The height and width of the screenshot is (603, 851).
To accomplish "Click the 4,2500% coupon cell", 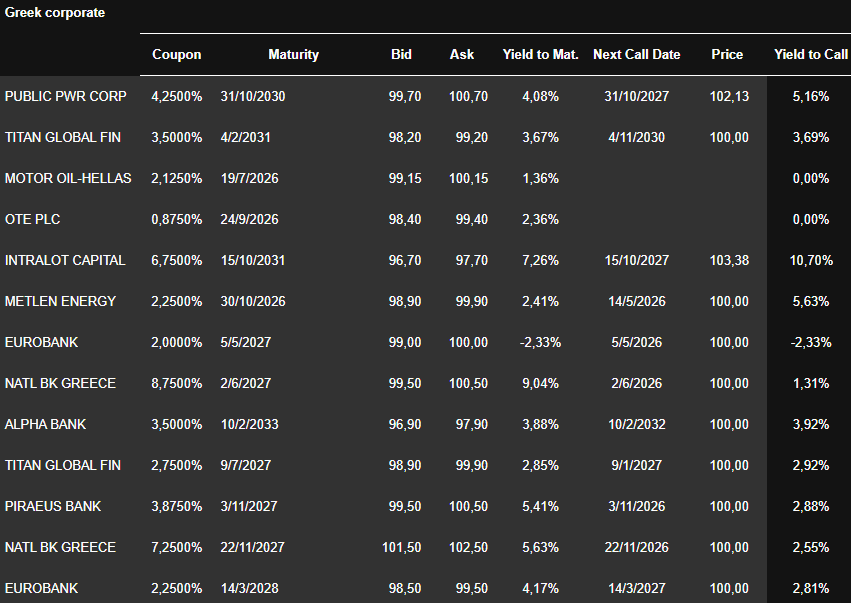I will (x=176, y=96).
